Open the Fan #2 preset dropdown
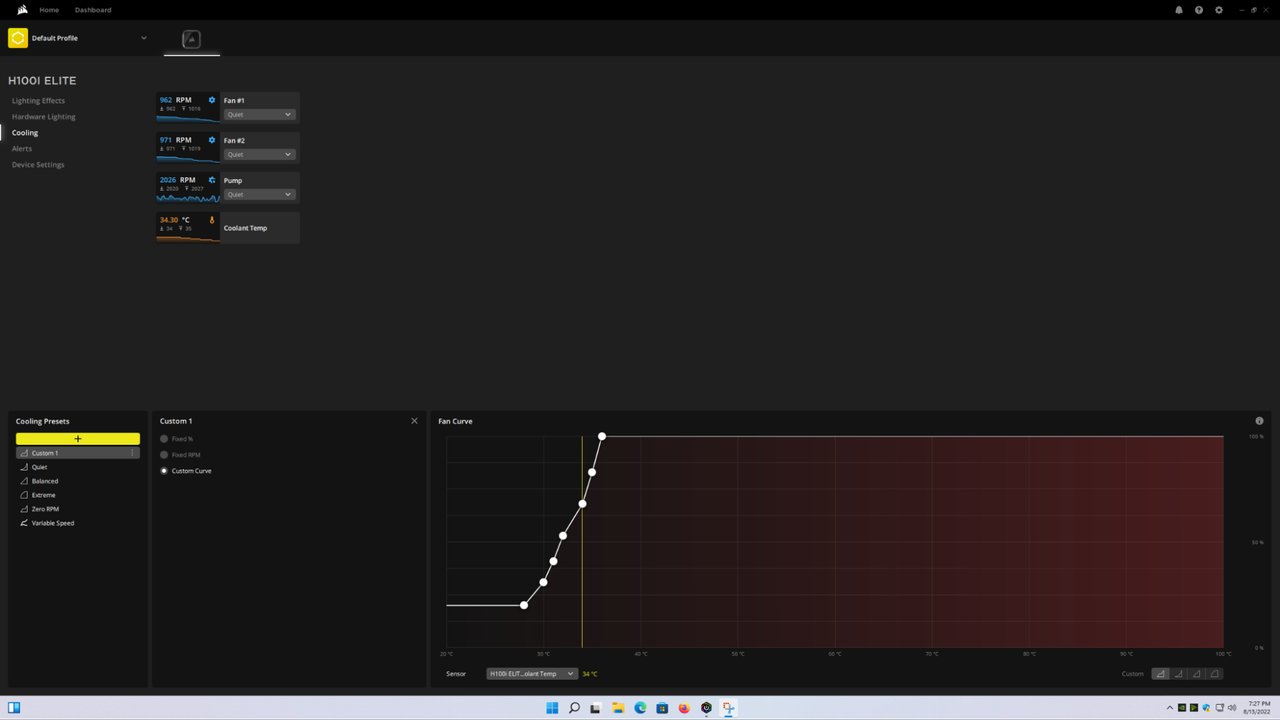 259,154
